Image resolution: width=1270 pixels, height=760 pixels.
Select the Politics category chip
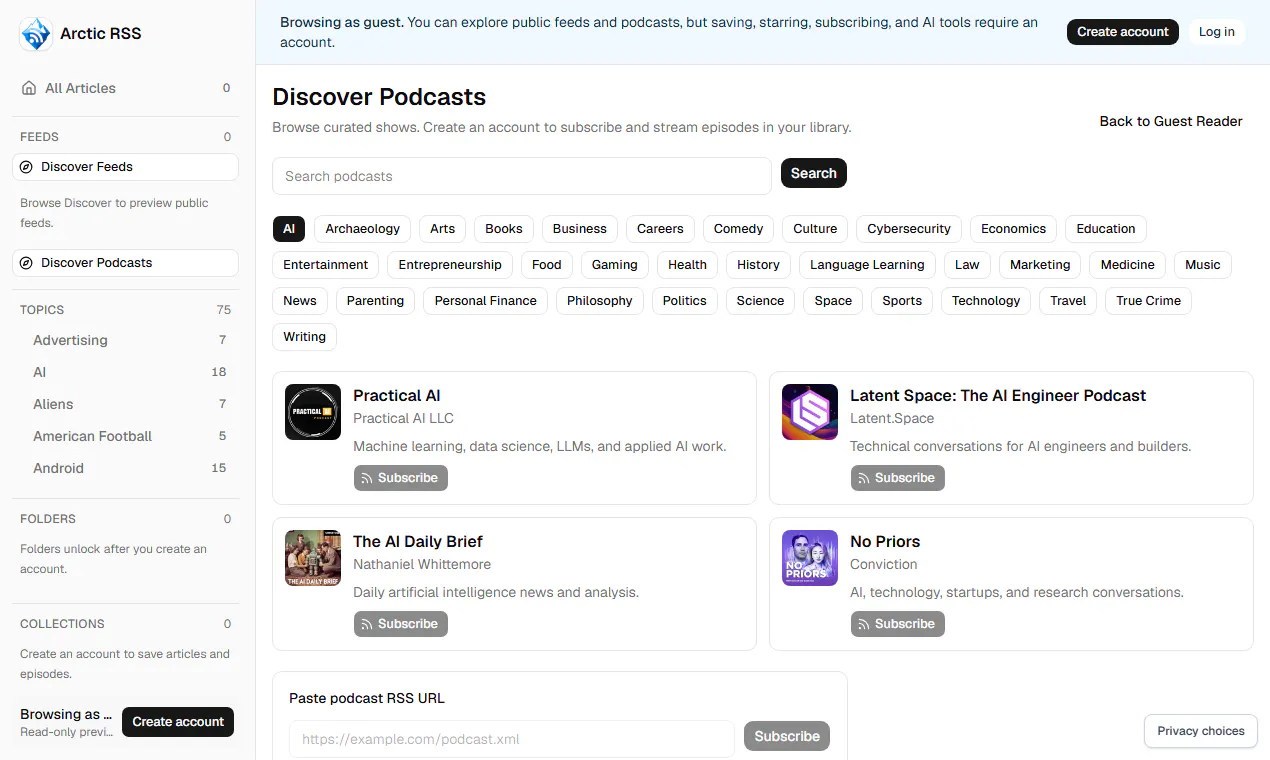tap(685, 301)
